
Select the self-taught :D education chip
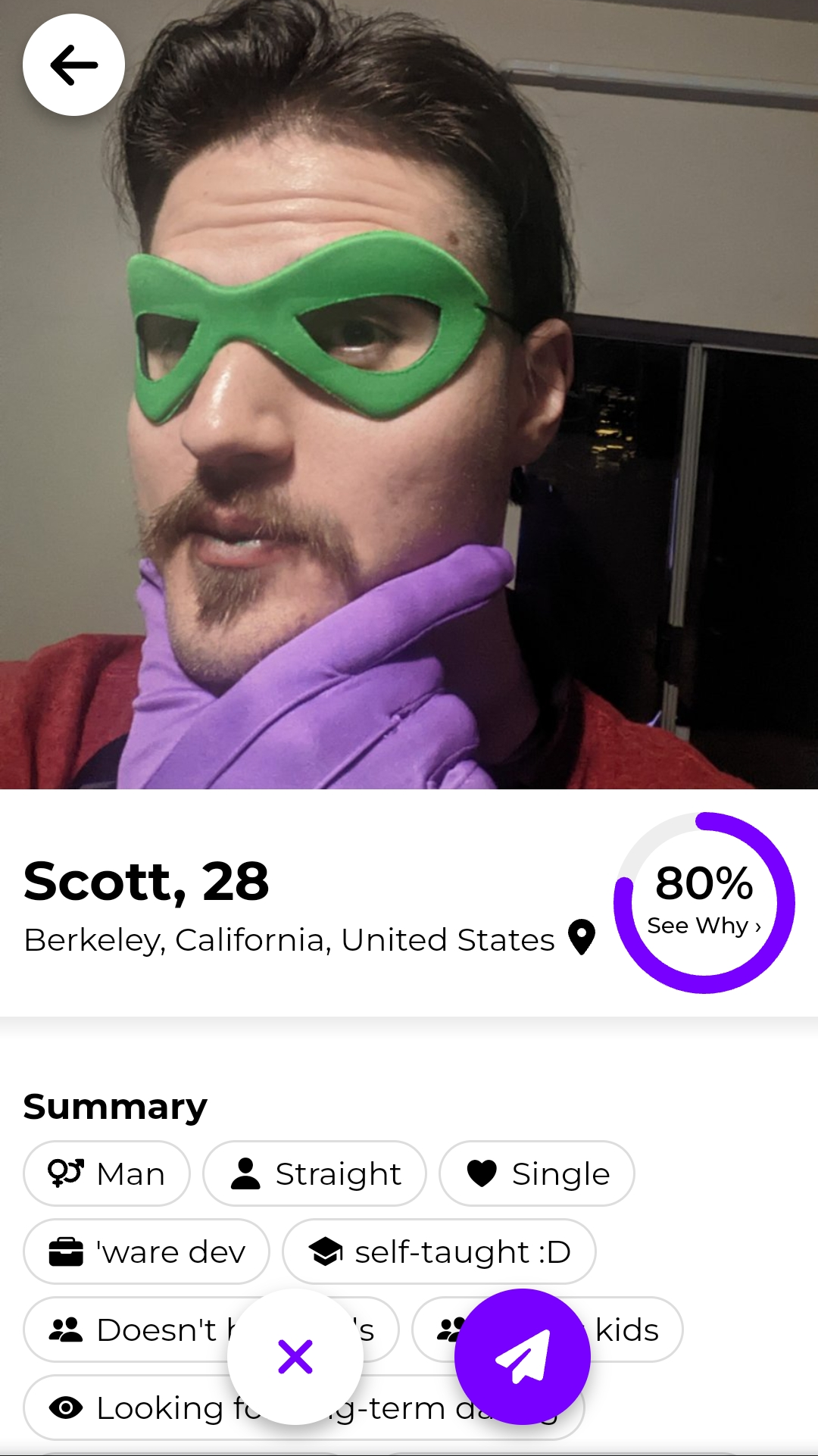(x=439, y=1251)
